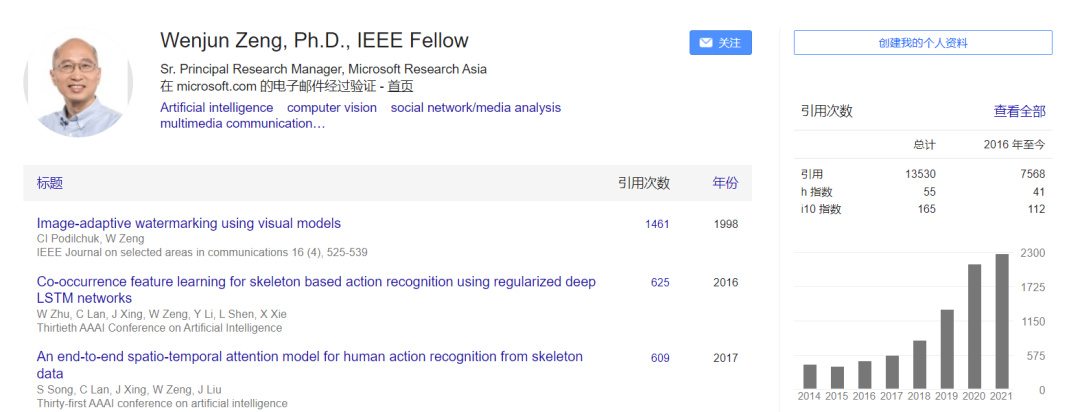The width and height of the screenshot is (1080, 412).
Task: Open the Co-occurrence feature learning paper
Action: 316,282
